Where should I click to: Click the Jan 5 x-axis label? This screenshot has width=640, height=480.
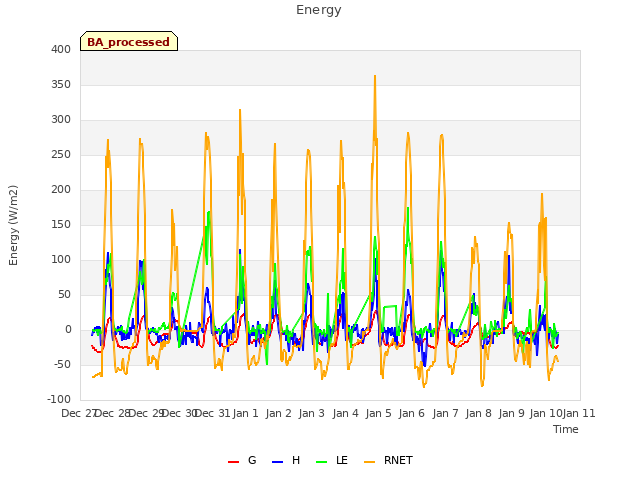pos(379,414)
